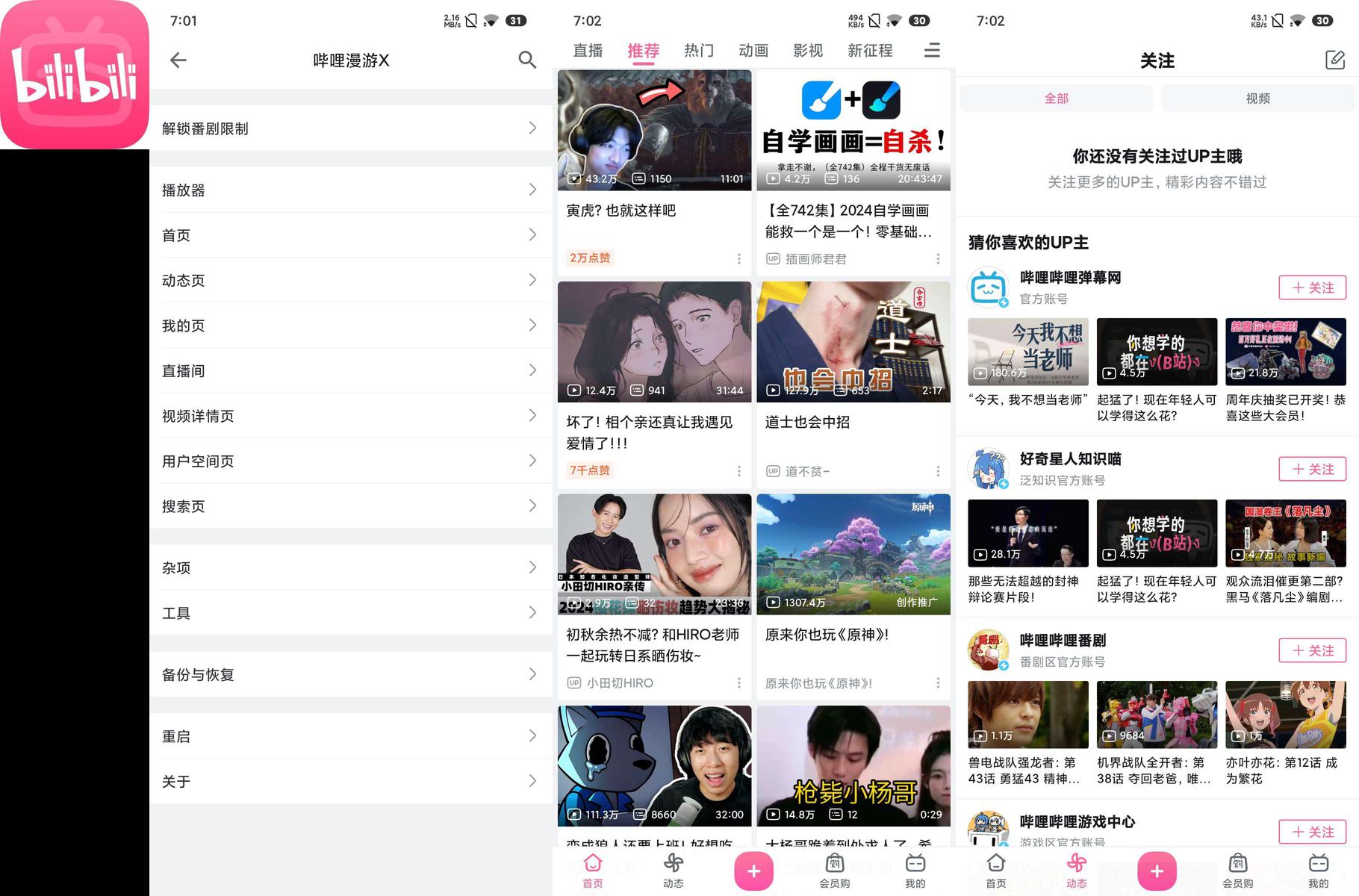
Task: Open search in 哔哩漫游X settings
Action: pos(527,60)
